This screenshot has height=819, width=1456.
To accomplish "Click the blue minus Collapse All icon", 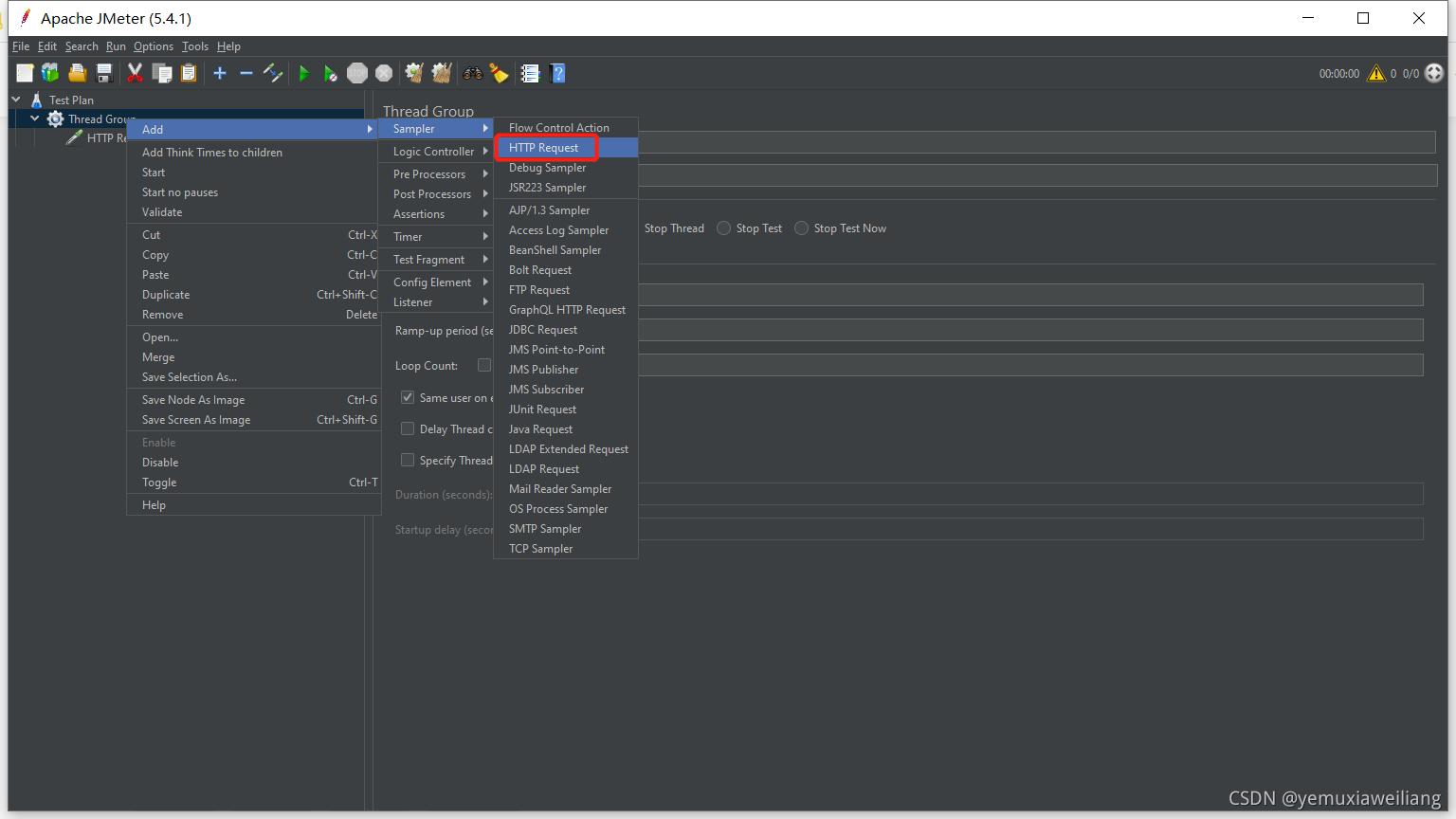I will (x=246, y=73).
